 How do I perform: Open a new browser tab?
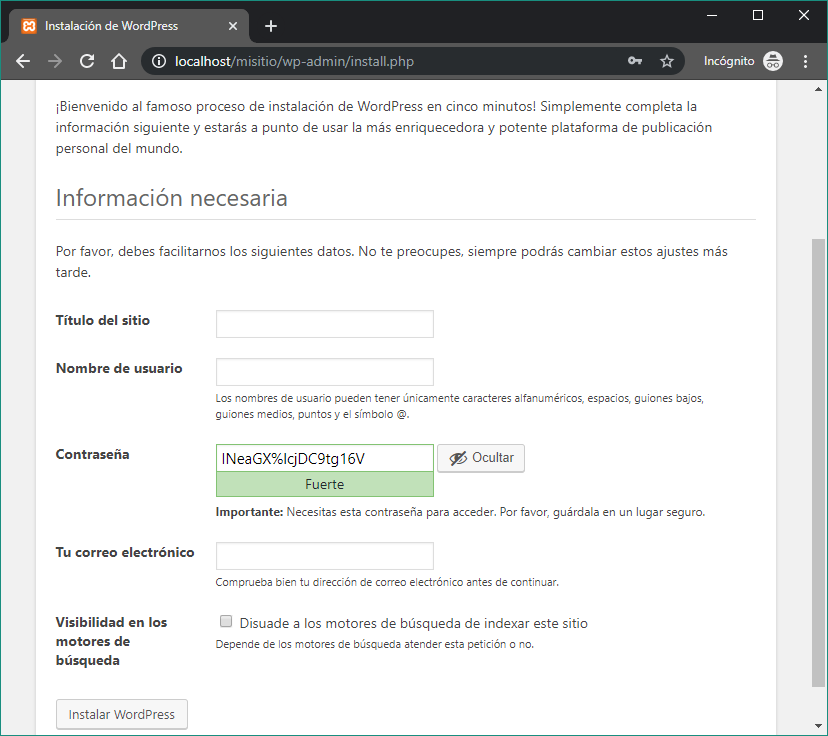pyautogui.click(x=271, y=26)
